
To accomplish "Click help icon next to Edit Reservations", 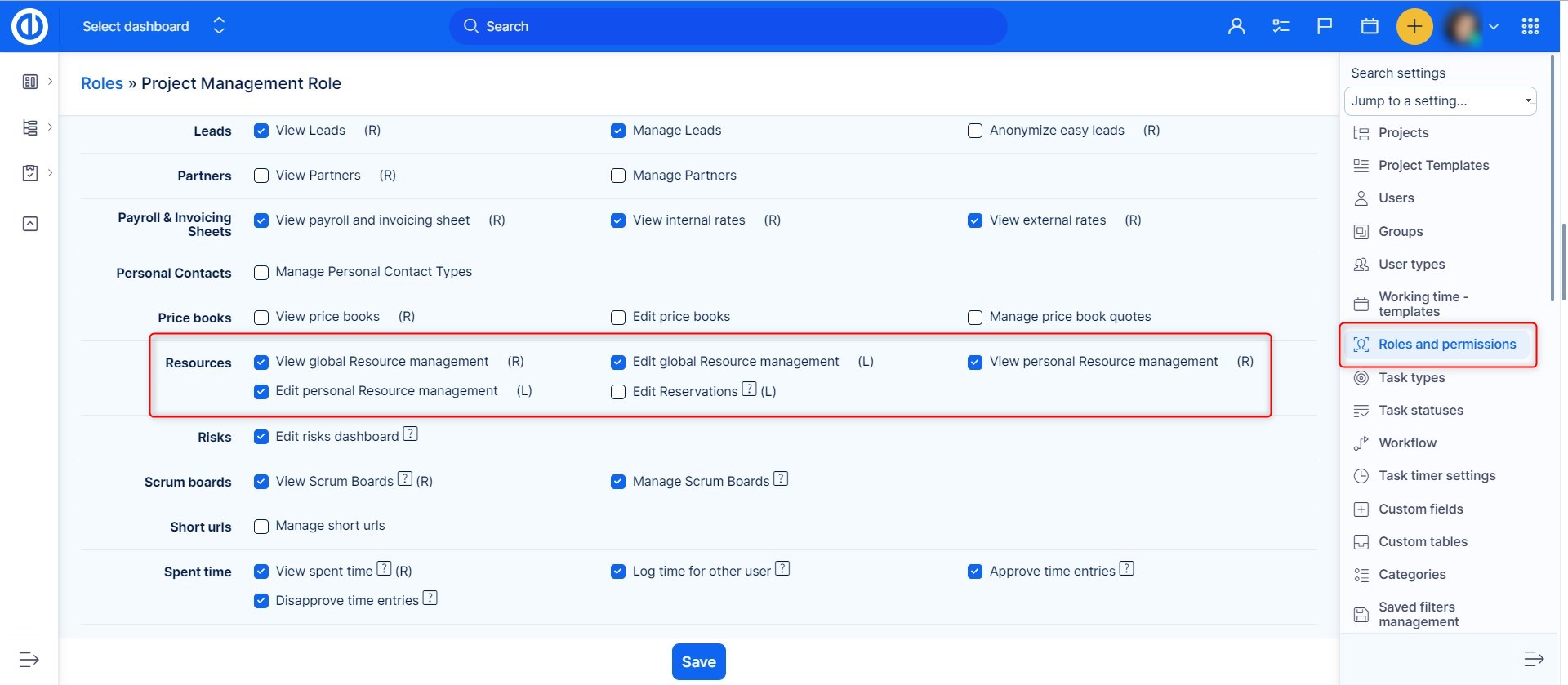I will pos(749,389).
